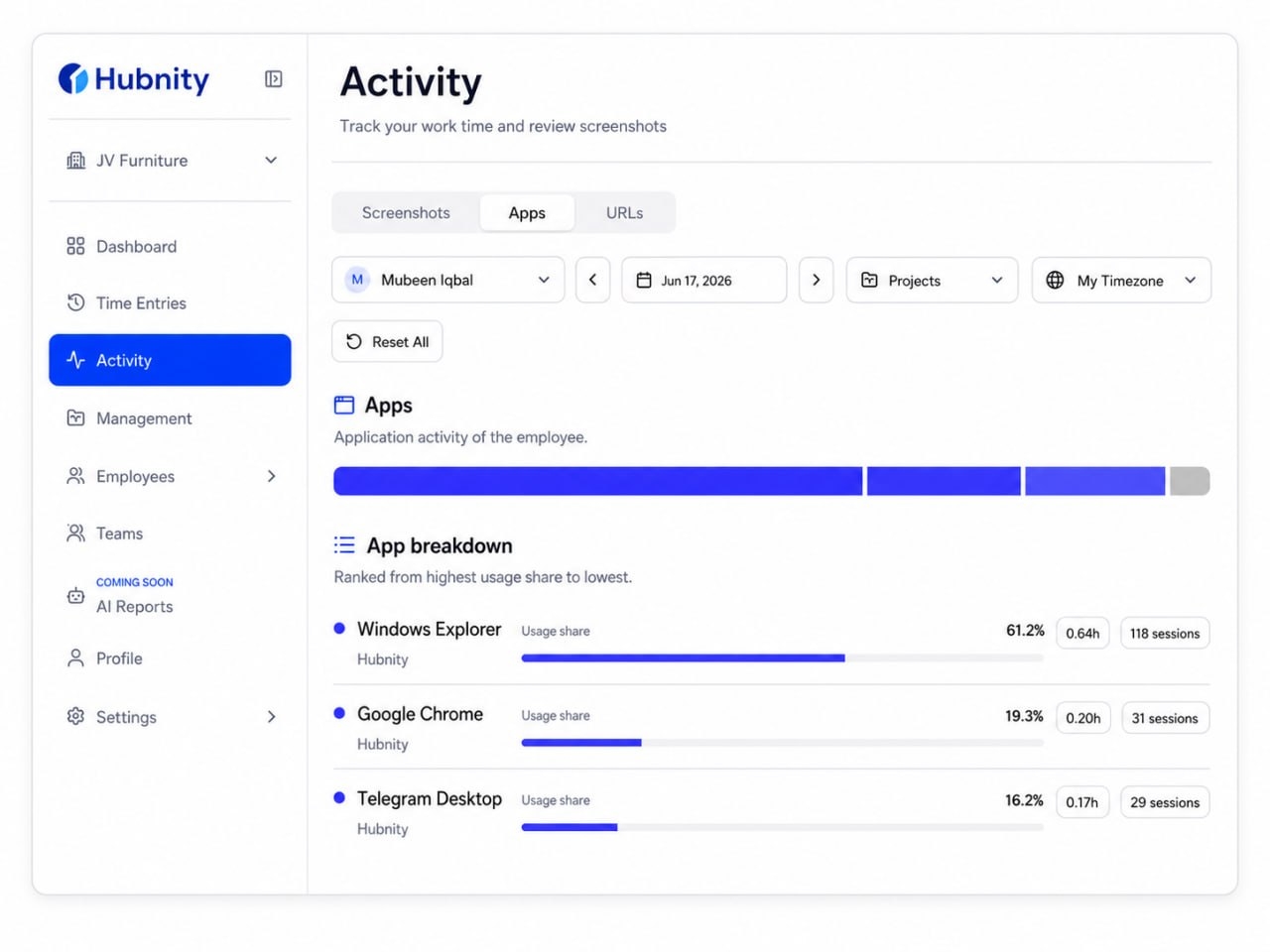The width and height of the screenshot is (1270, 952).
Task: Go to previous day arrow
Action: pos(592,280)
